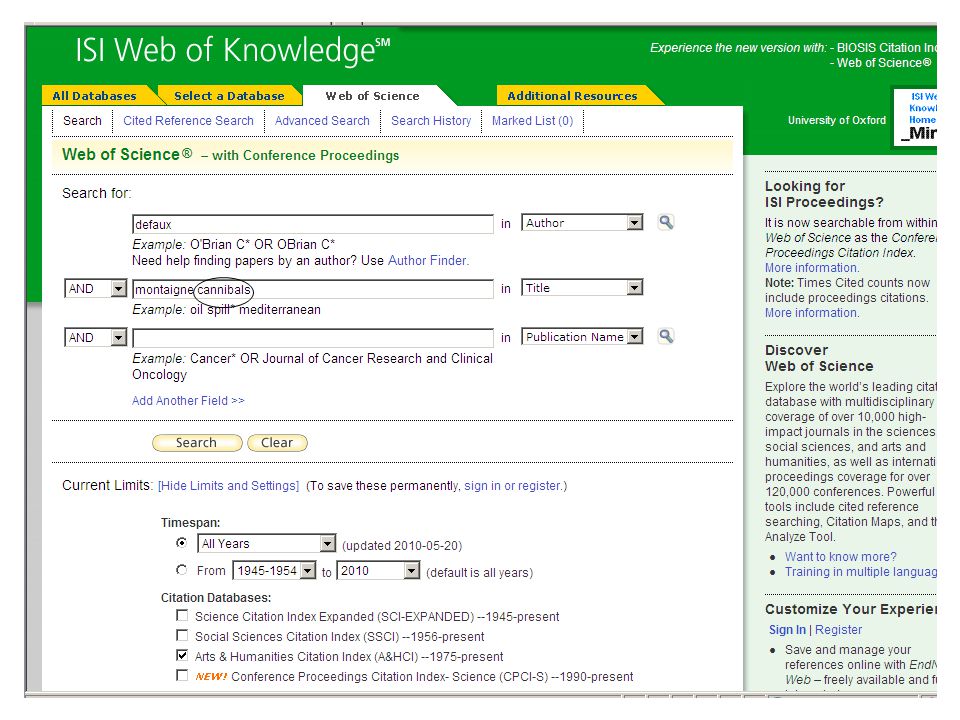Click Want to know more? link
The image size is (960, 720).
tap(841, 557)
